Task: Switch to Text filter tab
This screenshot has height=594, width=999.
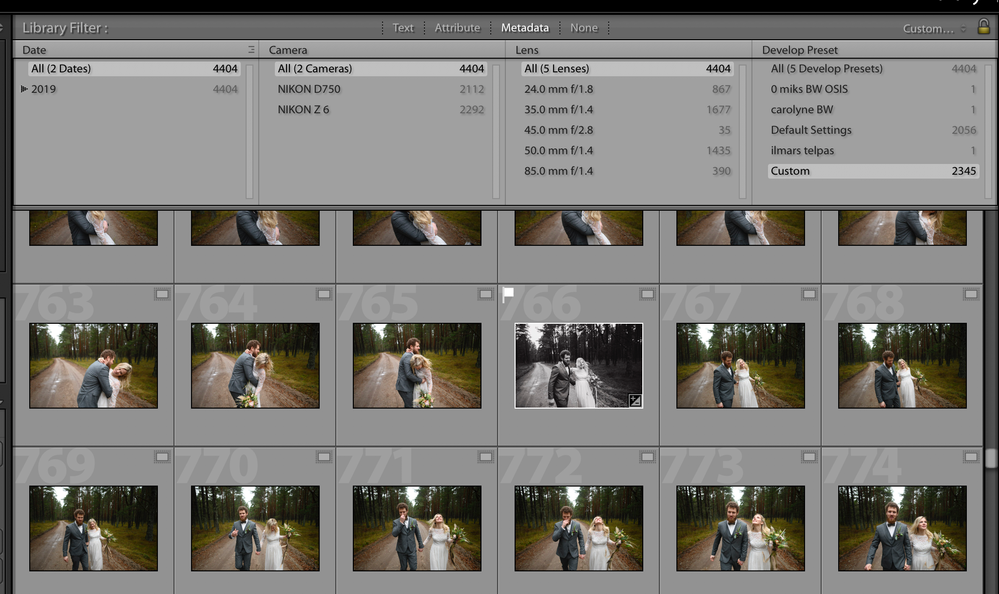Action: [403, 28]
